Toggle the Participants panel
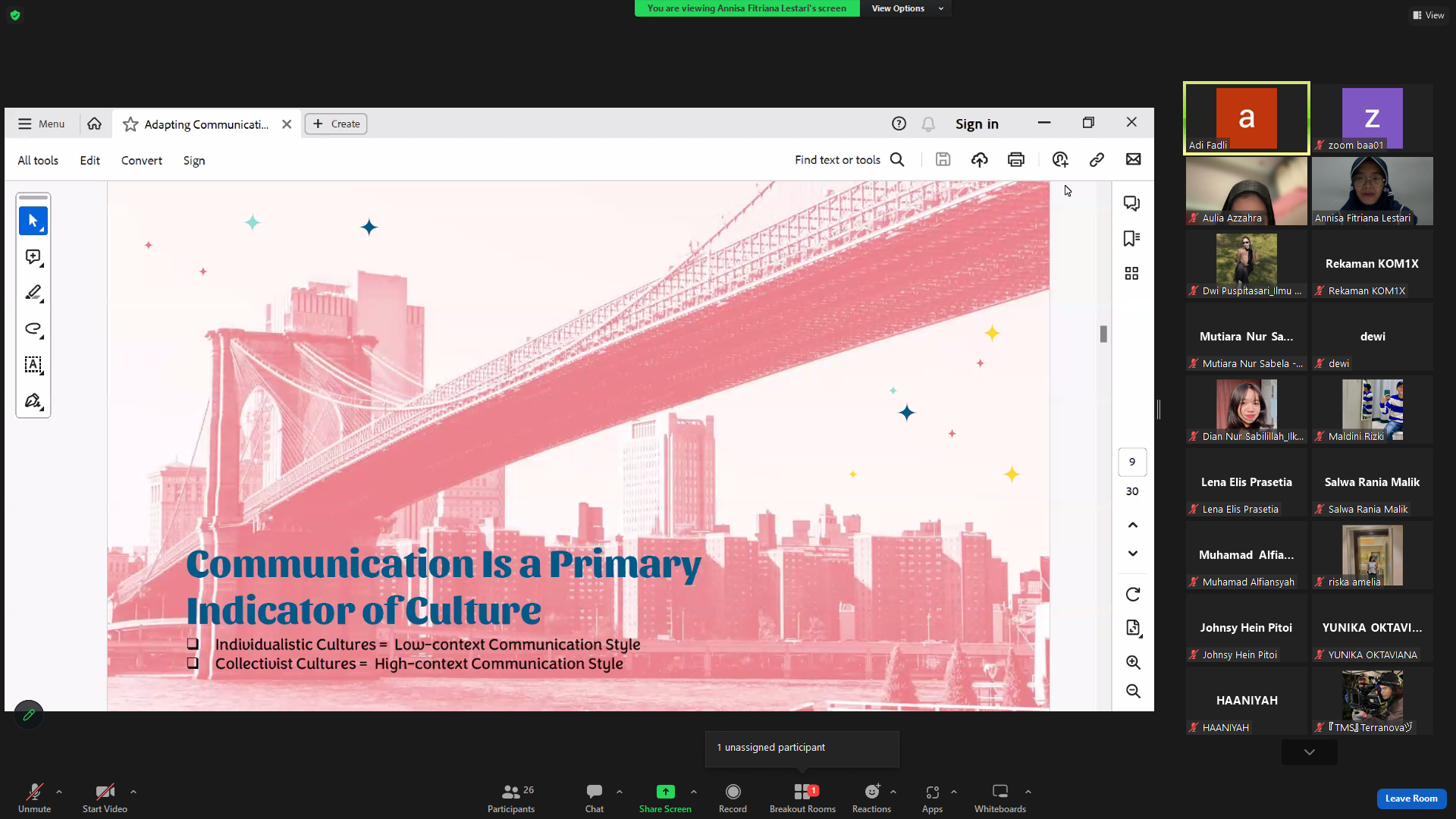The height and width of the screenshot is (819, 1456). [511, 798]
